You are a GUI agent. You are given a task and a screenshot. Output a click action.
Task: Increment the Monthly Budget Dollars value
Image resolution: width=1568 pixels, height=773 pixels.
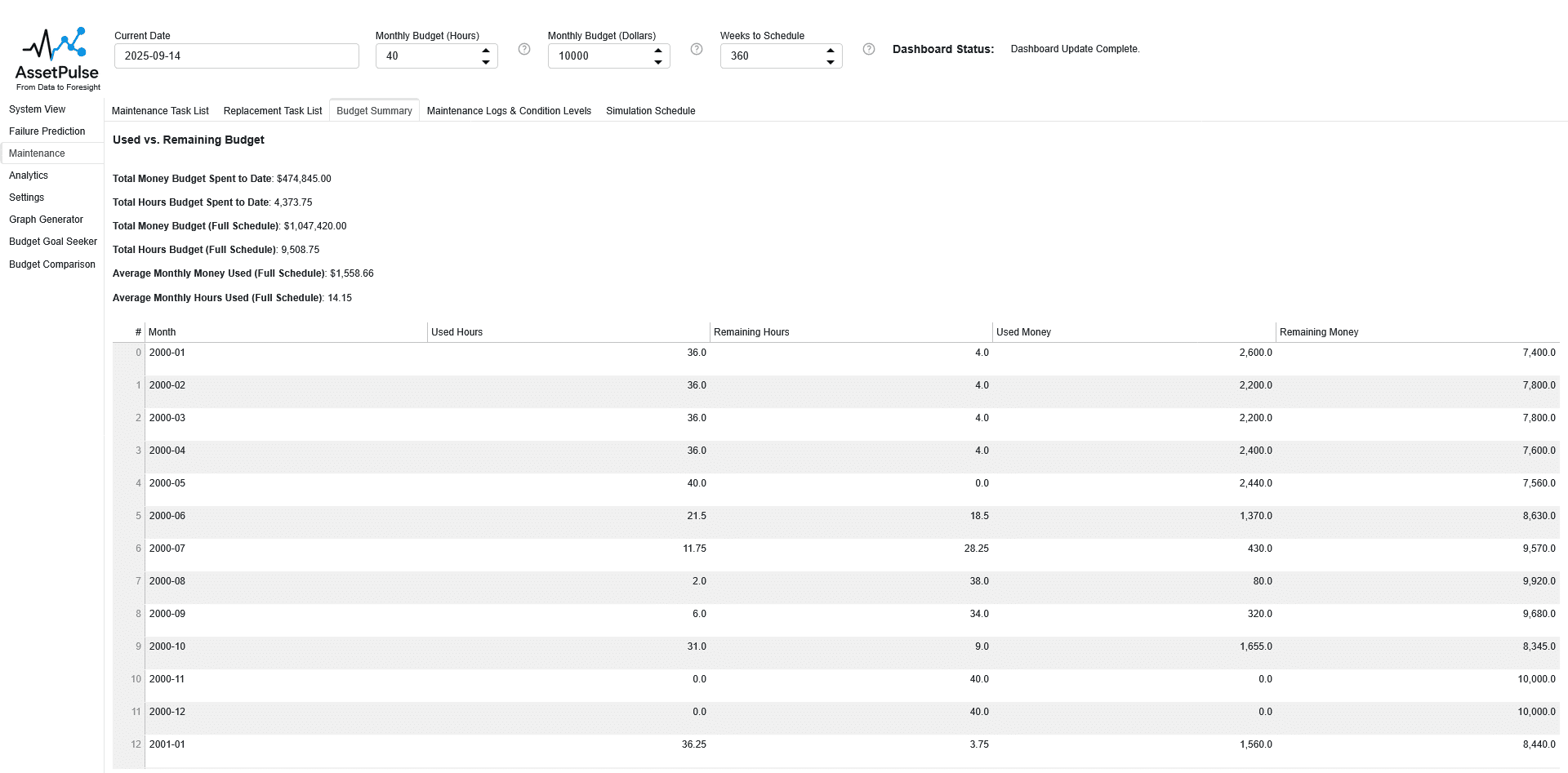(x=658, y=51)
